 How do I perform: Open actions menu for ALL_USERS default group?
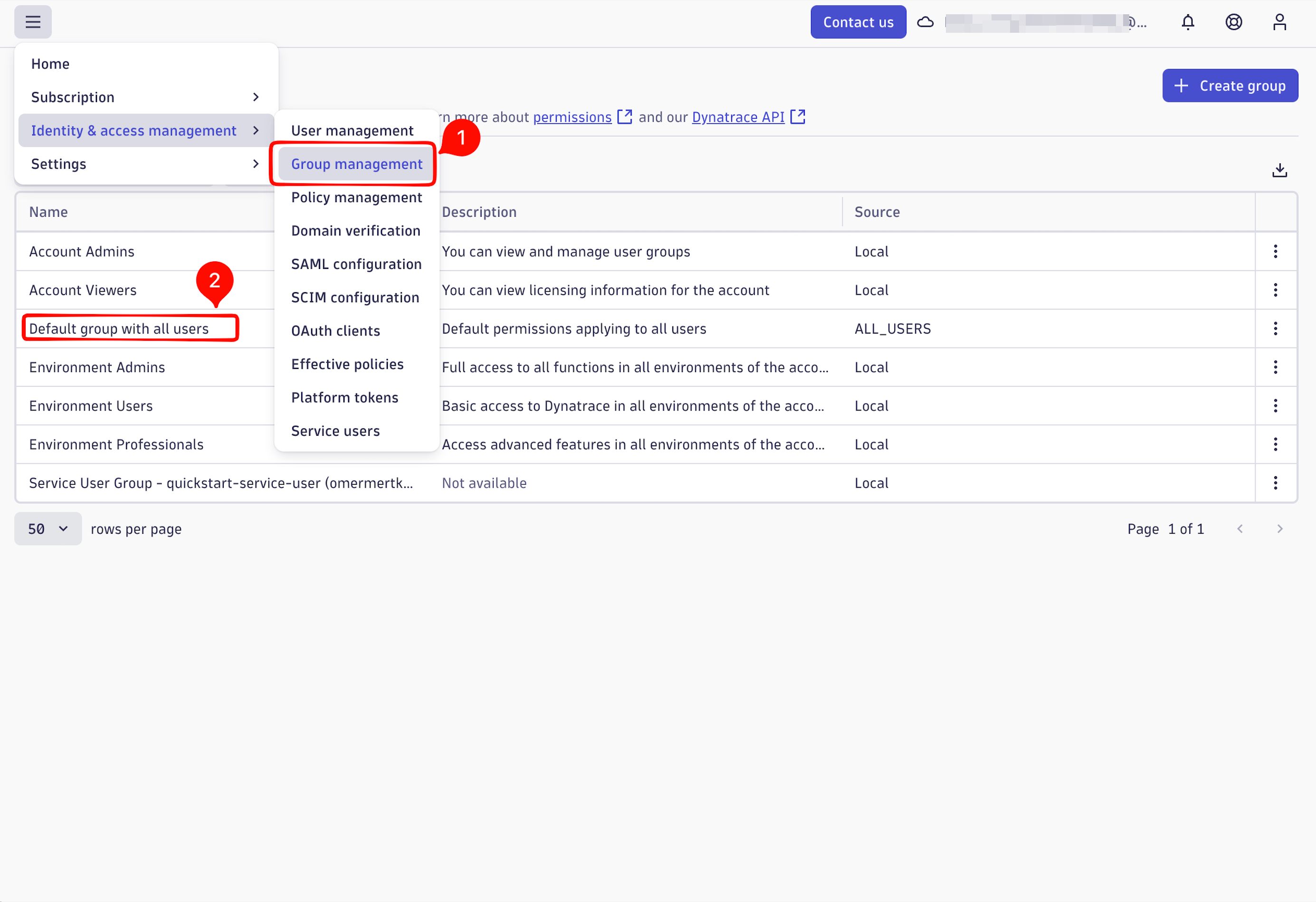coord(1276,328)
